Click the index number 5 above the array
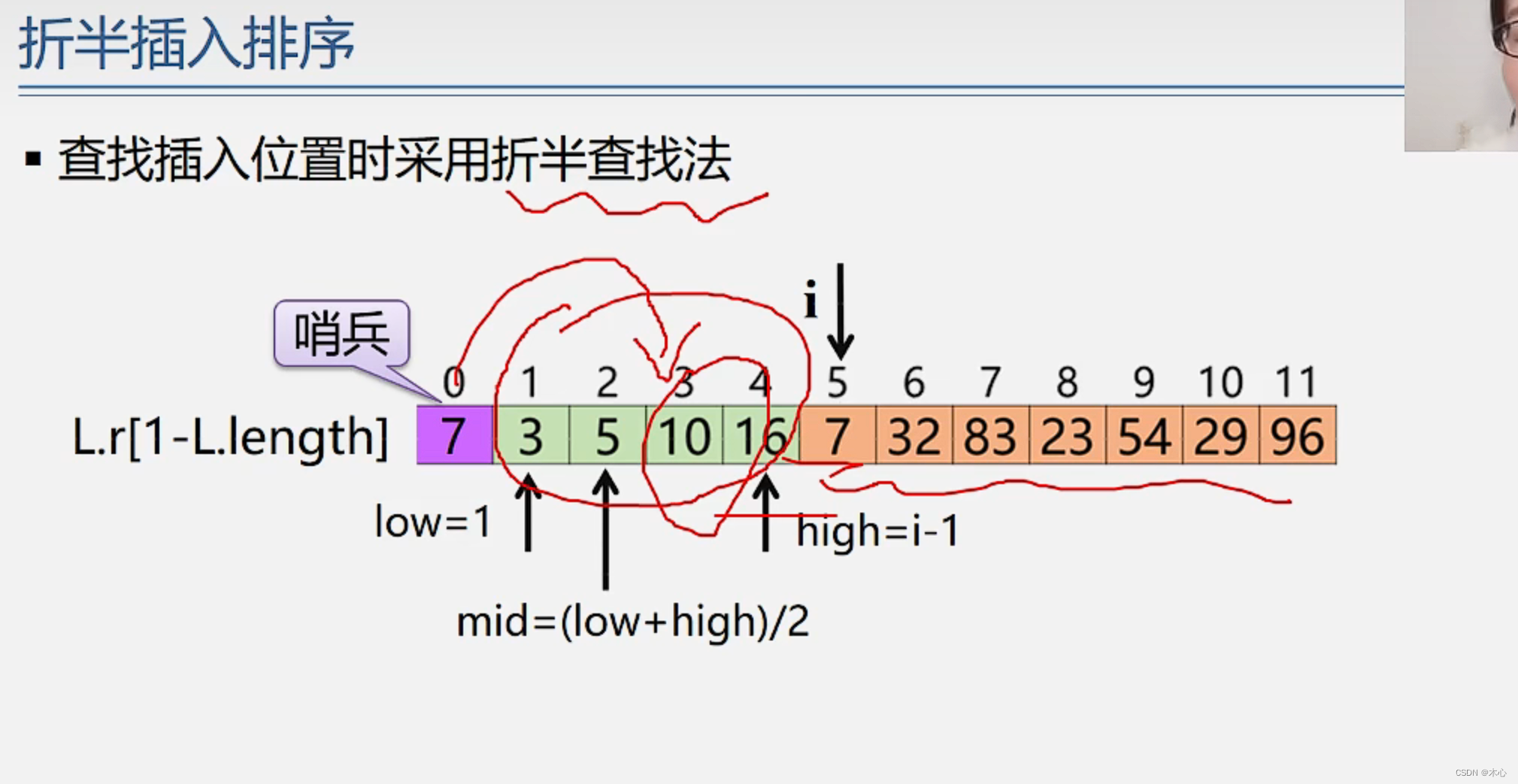This screenshot has width=1518, height=784. [x=837, y=382]
